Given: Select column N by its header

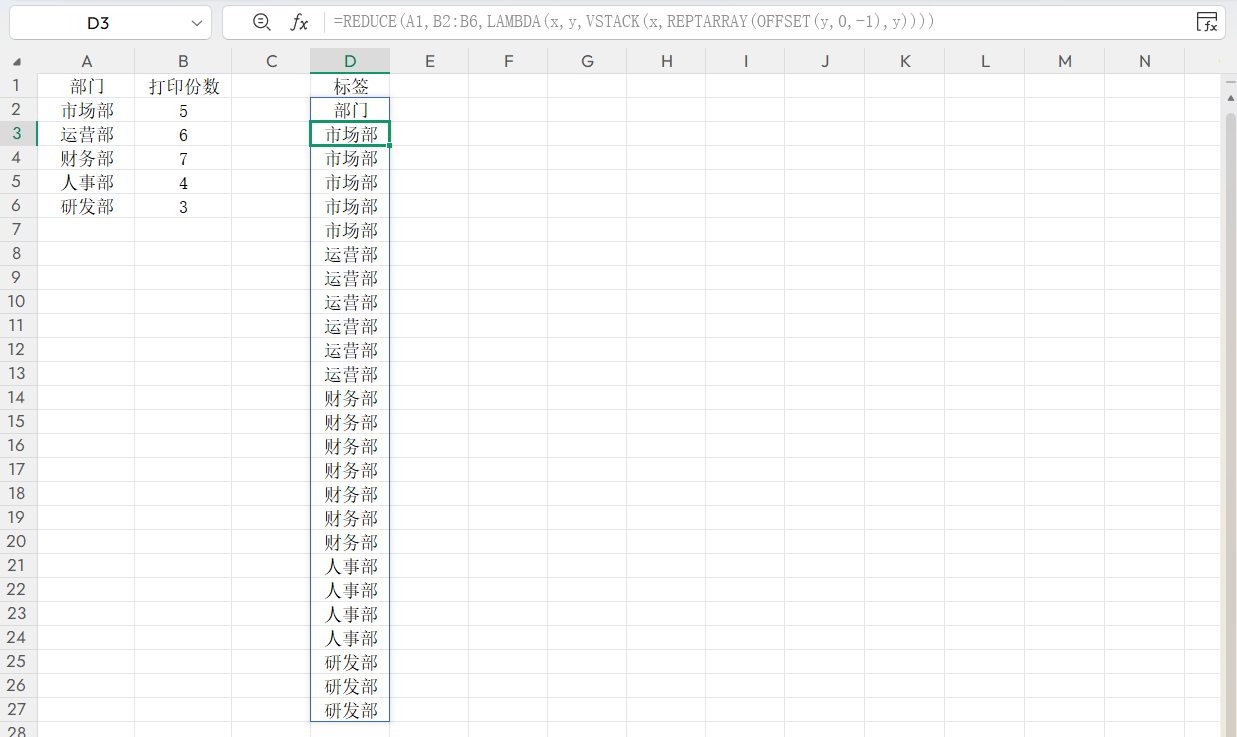Looking at the screenshot, I should pos(1144,61).
